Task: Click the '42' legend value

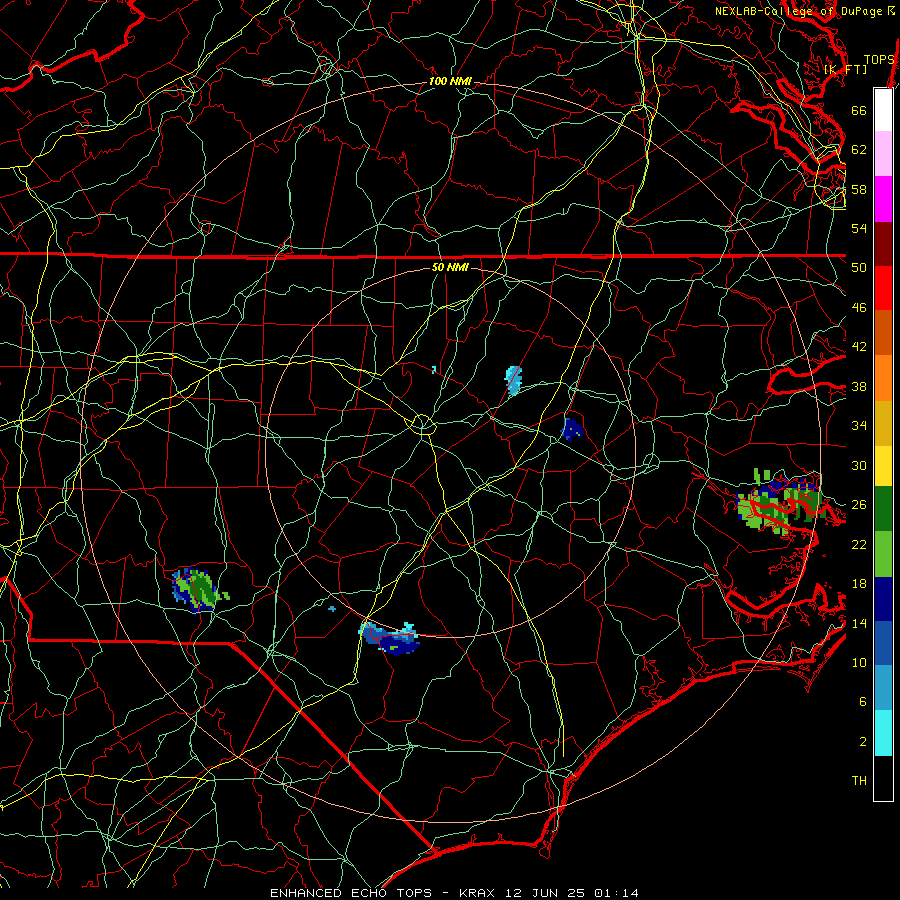Action: (x=859, y=346)
